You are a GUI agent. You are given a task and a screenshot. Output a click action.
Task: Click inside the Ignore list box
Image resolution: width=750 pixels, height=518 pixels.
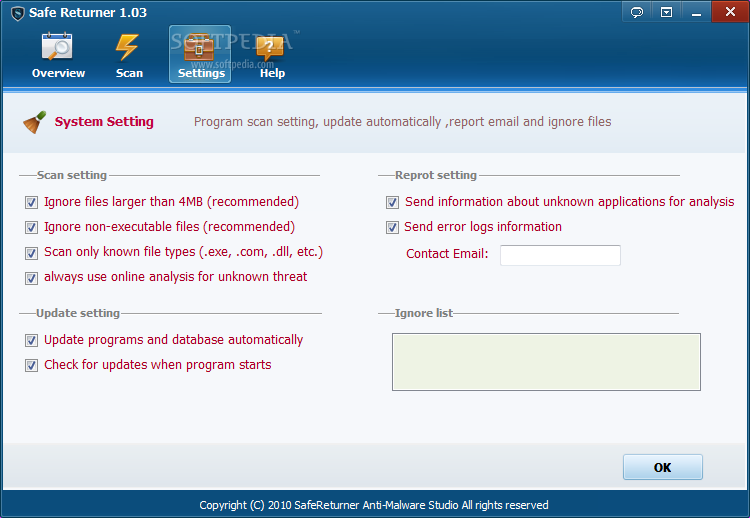[546, 362]
